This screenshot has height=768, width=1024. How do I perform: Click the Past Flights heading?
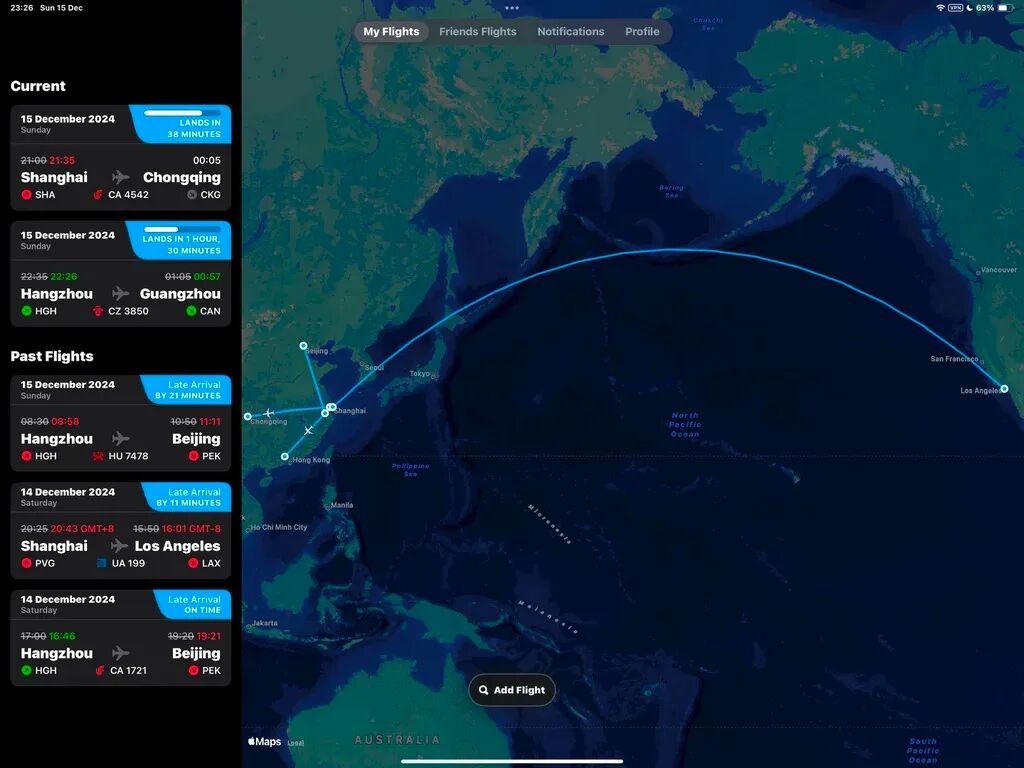(x=52, y=356)
